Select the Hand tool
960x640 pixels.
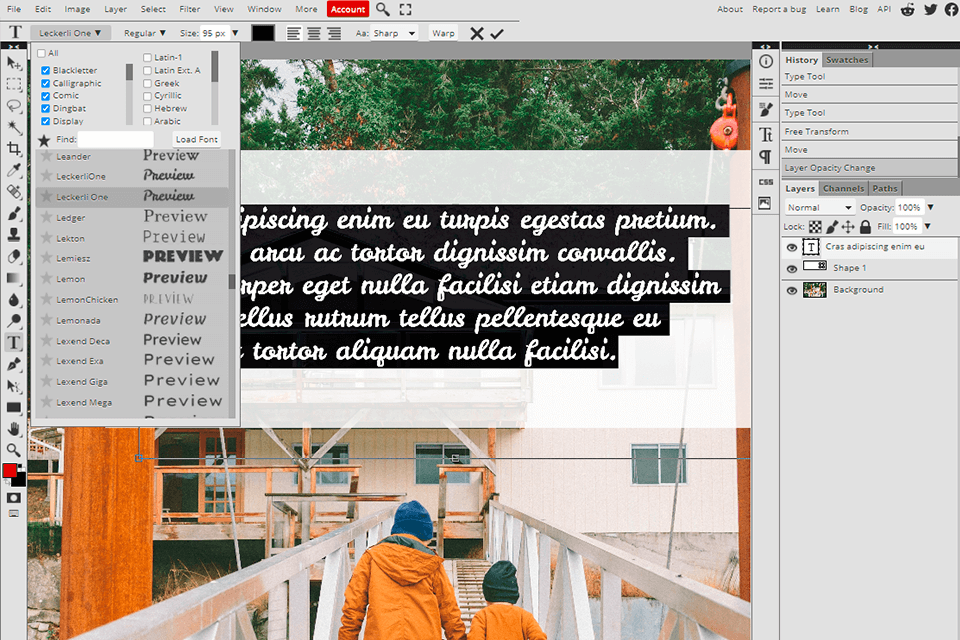click(x=14, y=425)
